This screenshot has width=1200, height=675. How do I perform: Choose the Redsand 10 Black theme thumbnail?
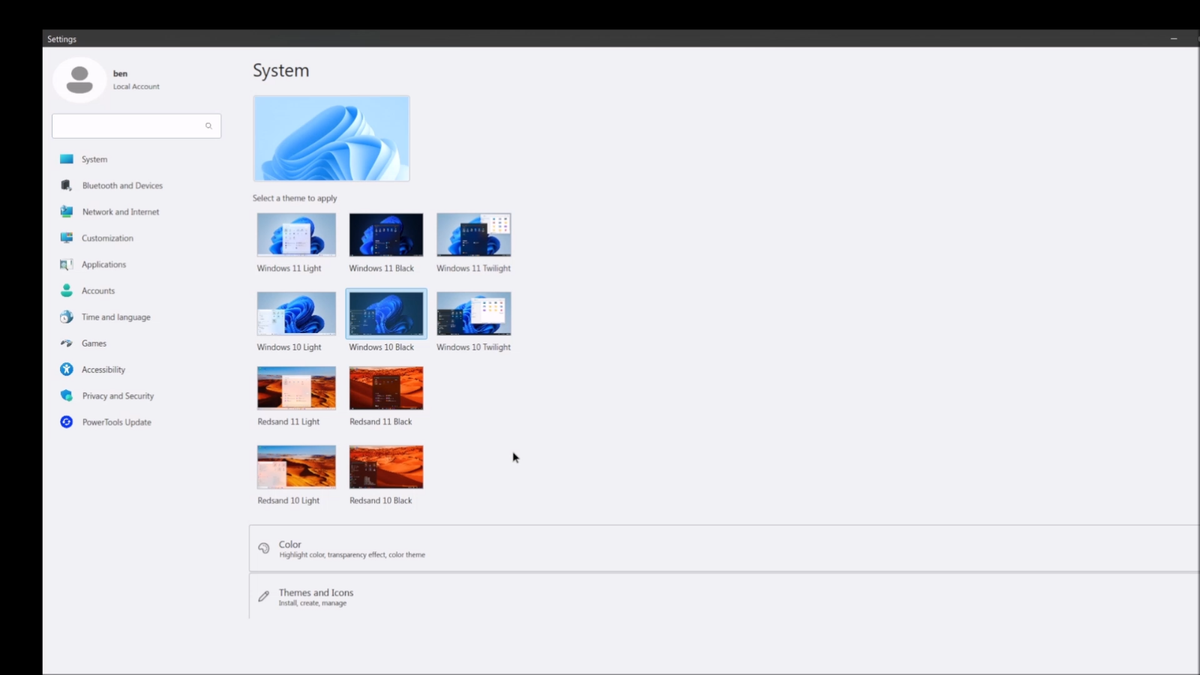[386, 467]
